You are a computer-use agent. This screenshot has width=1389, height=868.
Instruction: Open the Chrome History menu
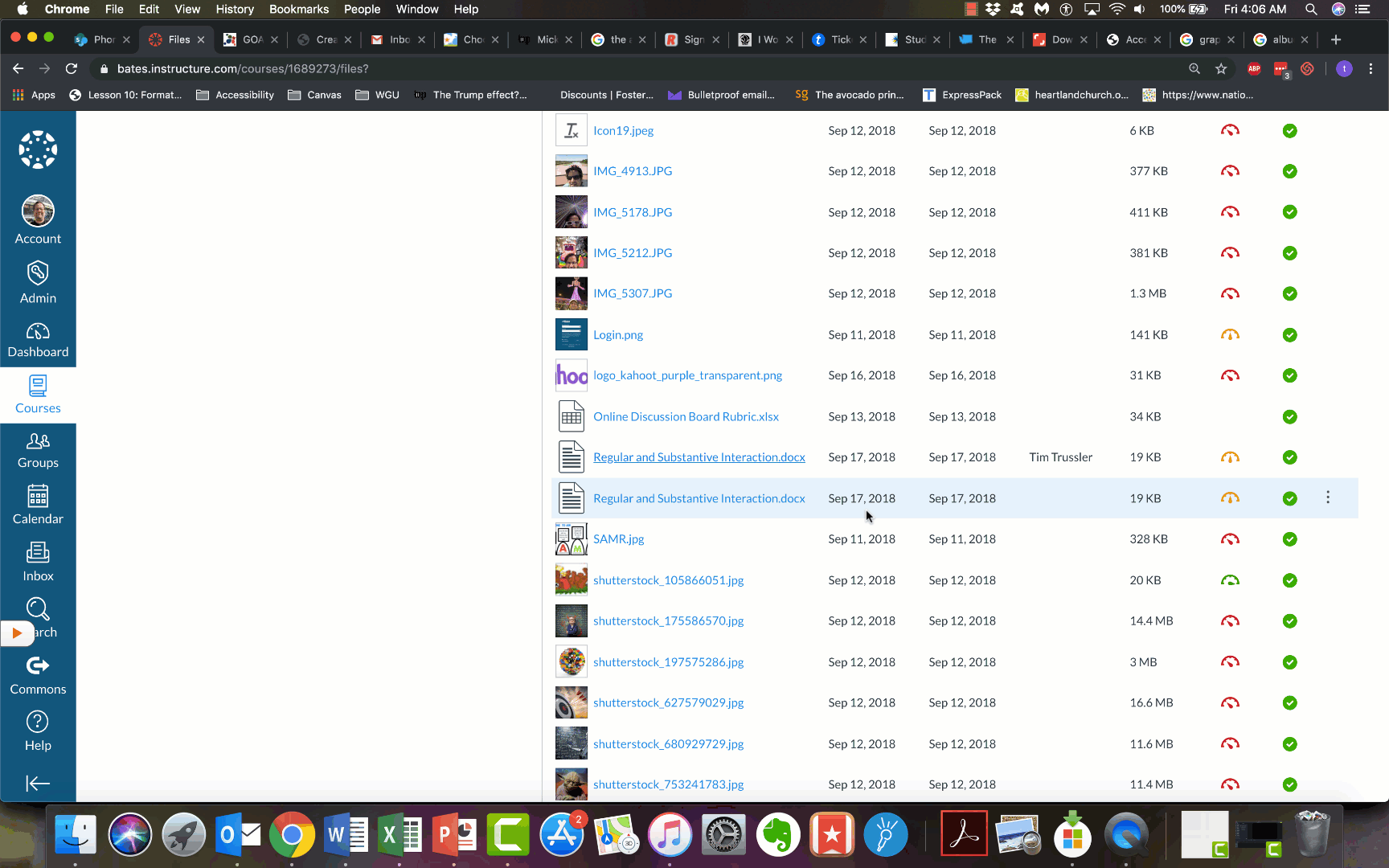coord(235,9)
